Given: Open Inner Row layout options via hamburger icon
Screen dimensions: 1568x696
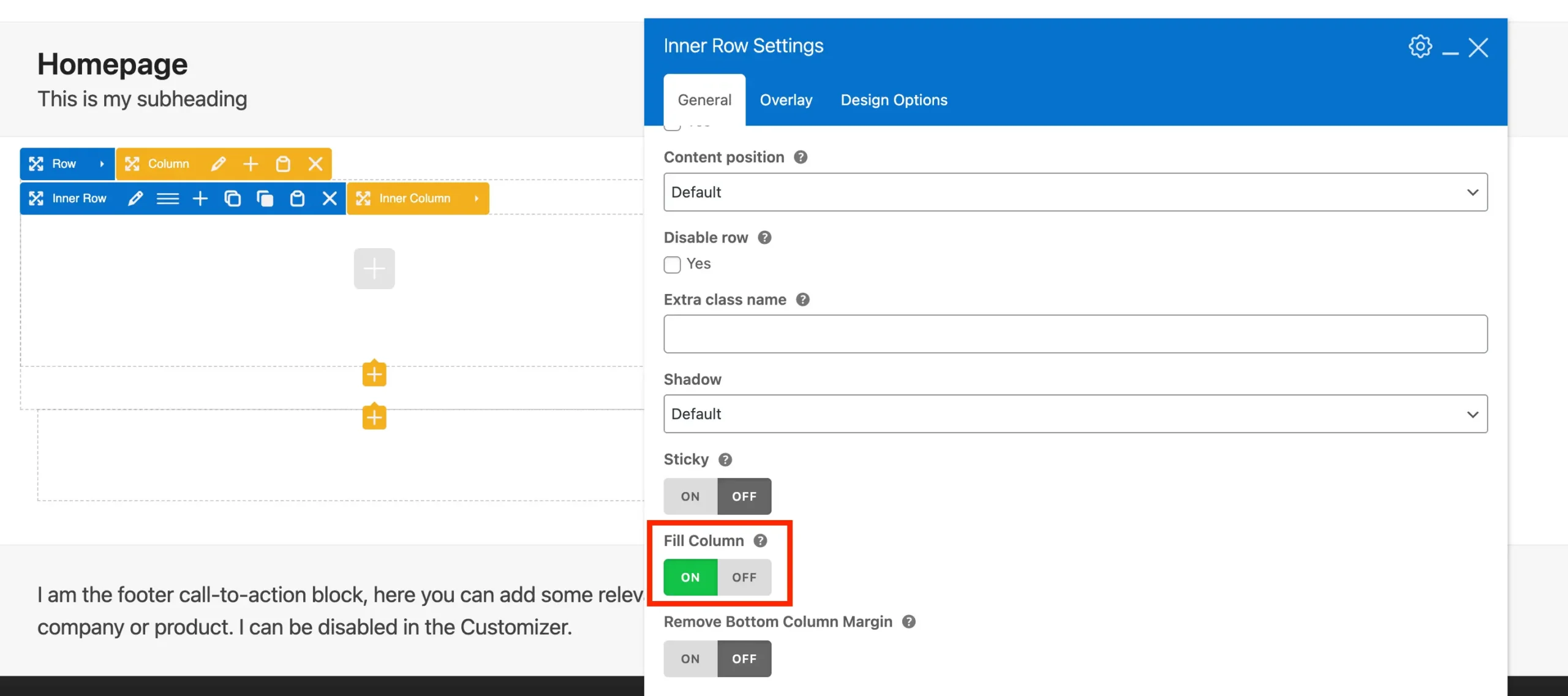Looking at the screenshot, I should pyautogui.click(x=168, y=198).
